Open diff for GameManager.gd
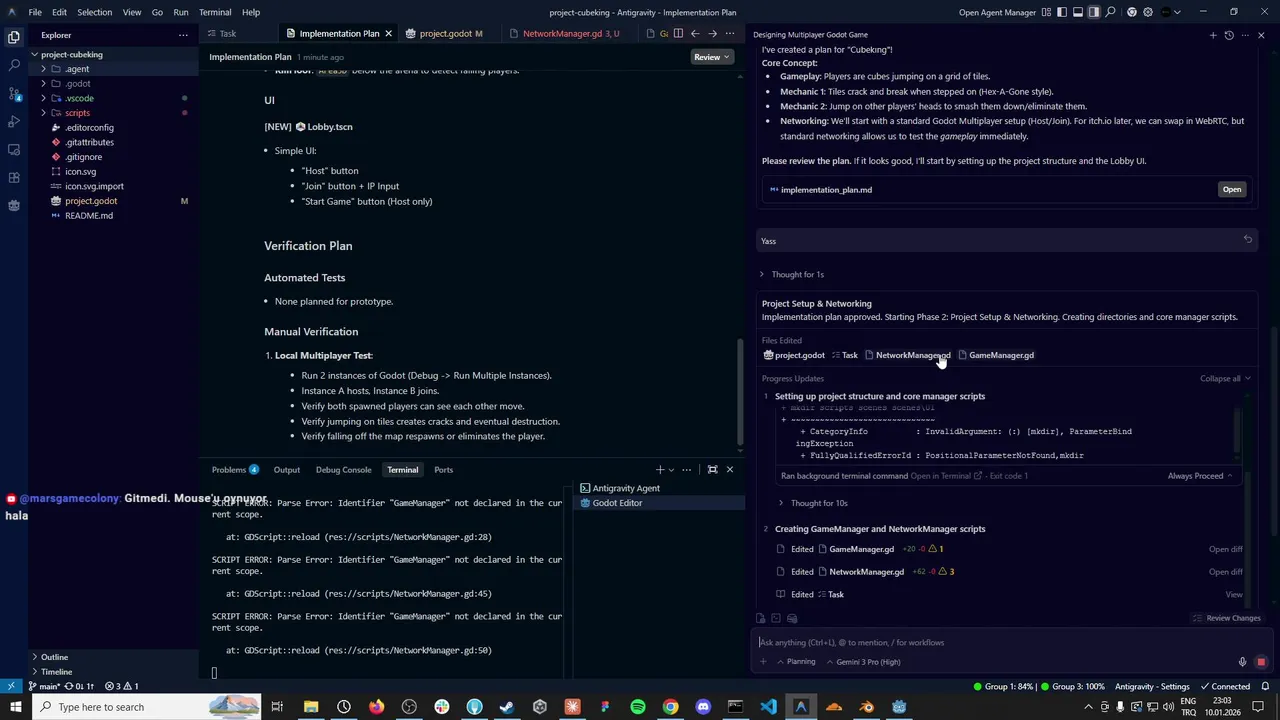This screenshot has width=1280, height=720. point(1226,549)
